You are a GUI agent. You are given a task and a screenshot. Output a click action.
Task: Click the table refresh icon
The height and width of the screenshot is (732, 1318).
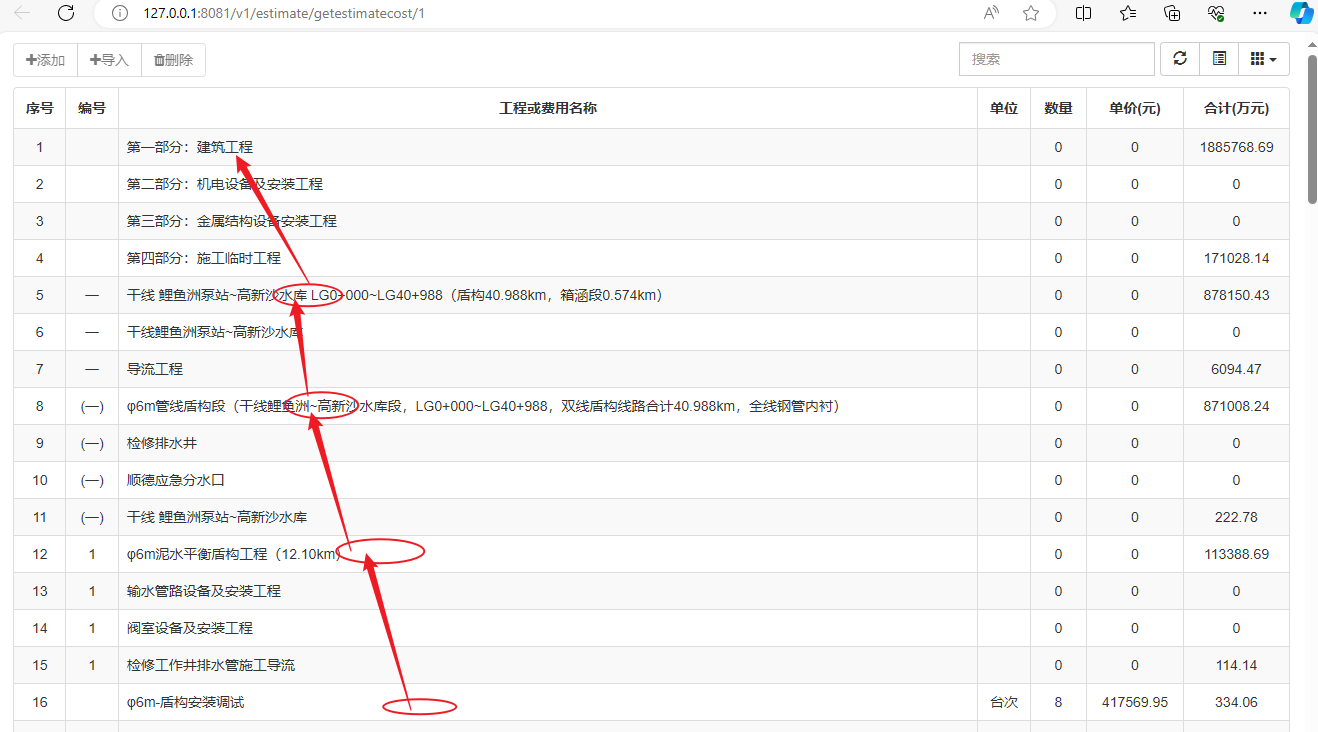(x=1180, y=59)
